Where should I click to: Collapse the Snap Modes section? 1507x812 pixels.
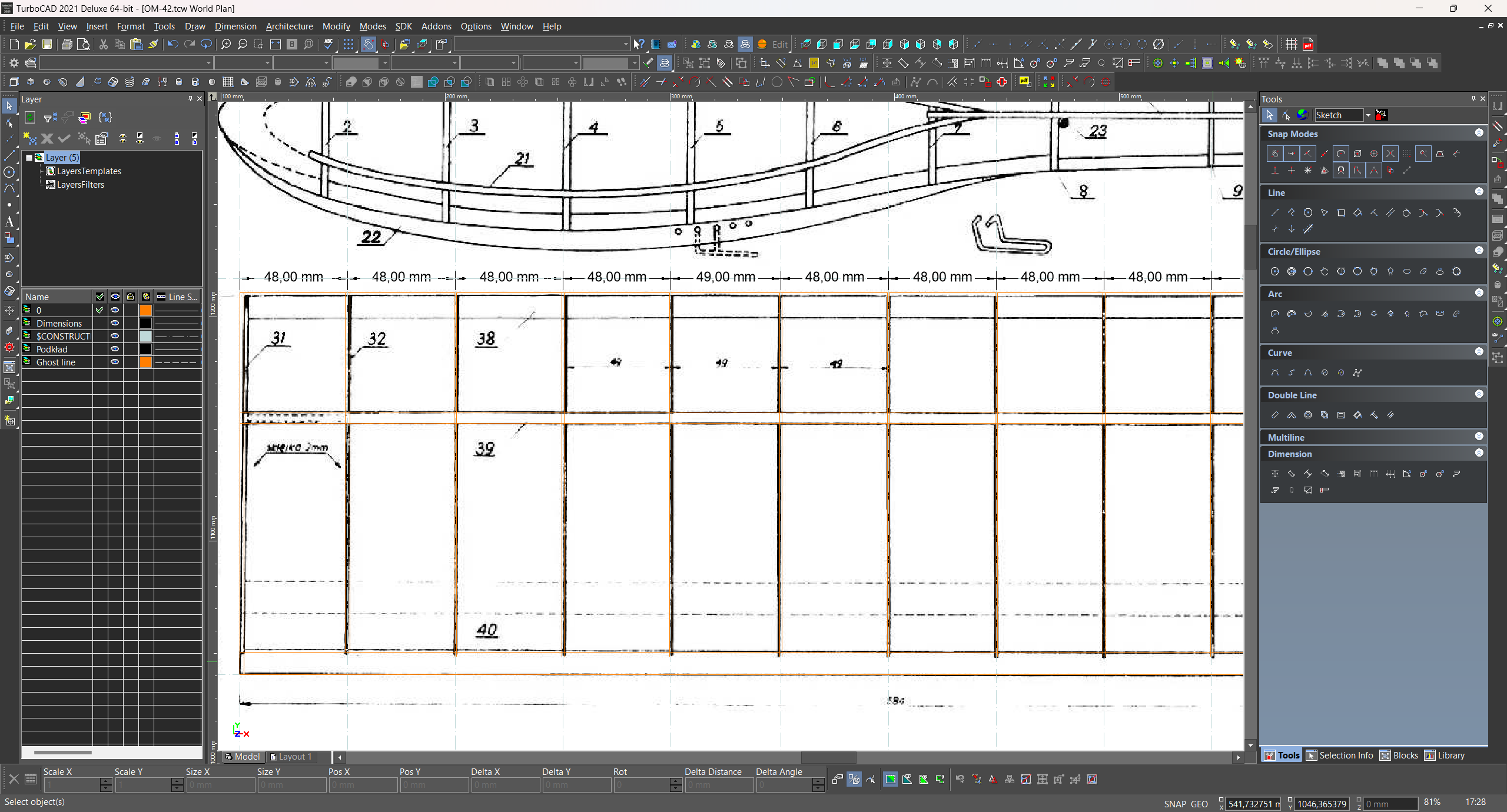point(1479,134)
